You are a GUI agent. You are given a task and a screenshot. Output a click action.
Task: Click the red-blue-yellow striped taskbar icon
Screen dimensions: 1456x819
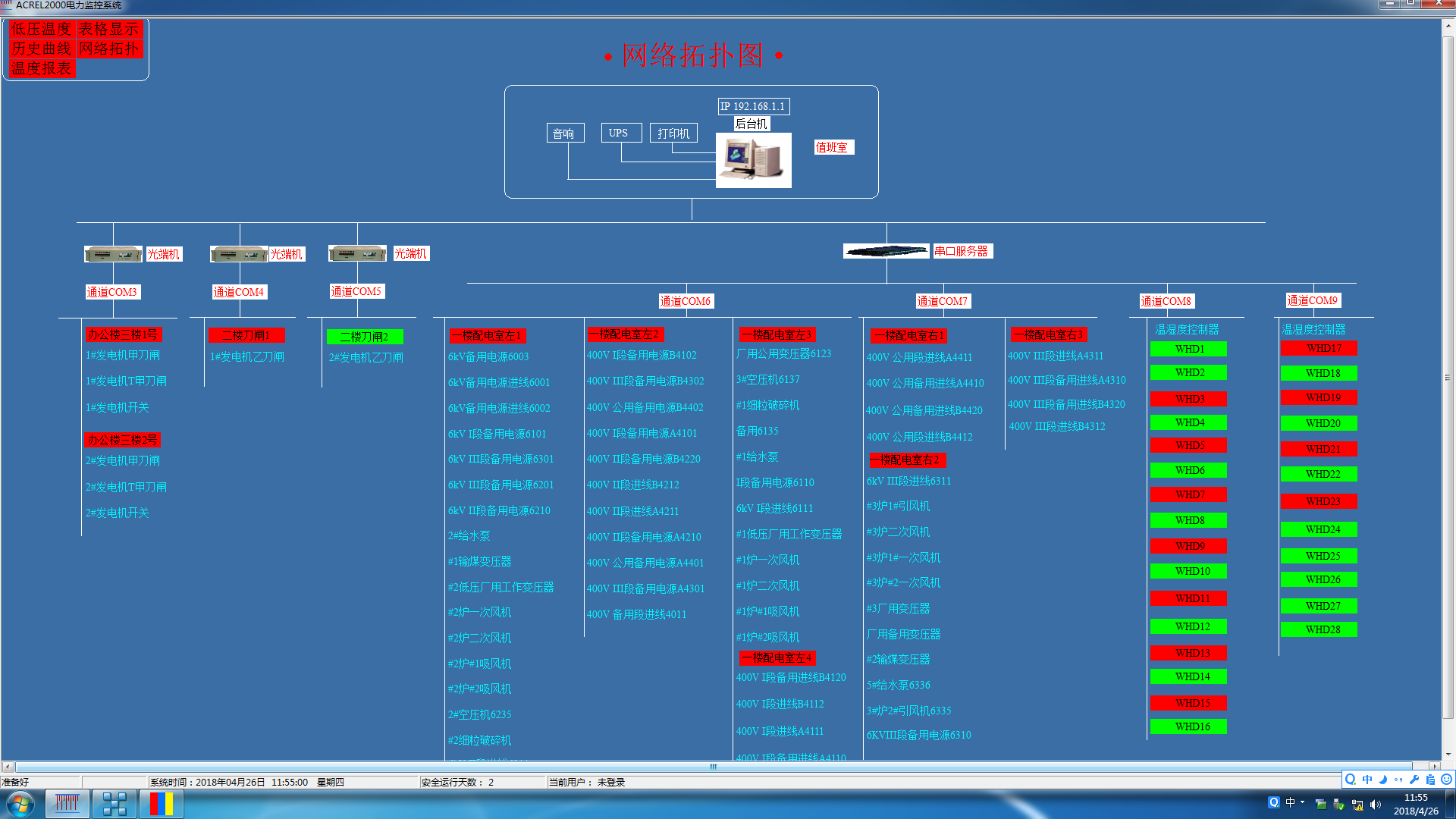tap(162, 804)
